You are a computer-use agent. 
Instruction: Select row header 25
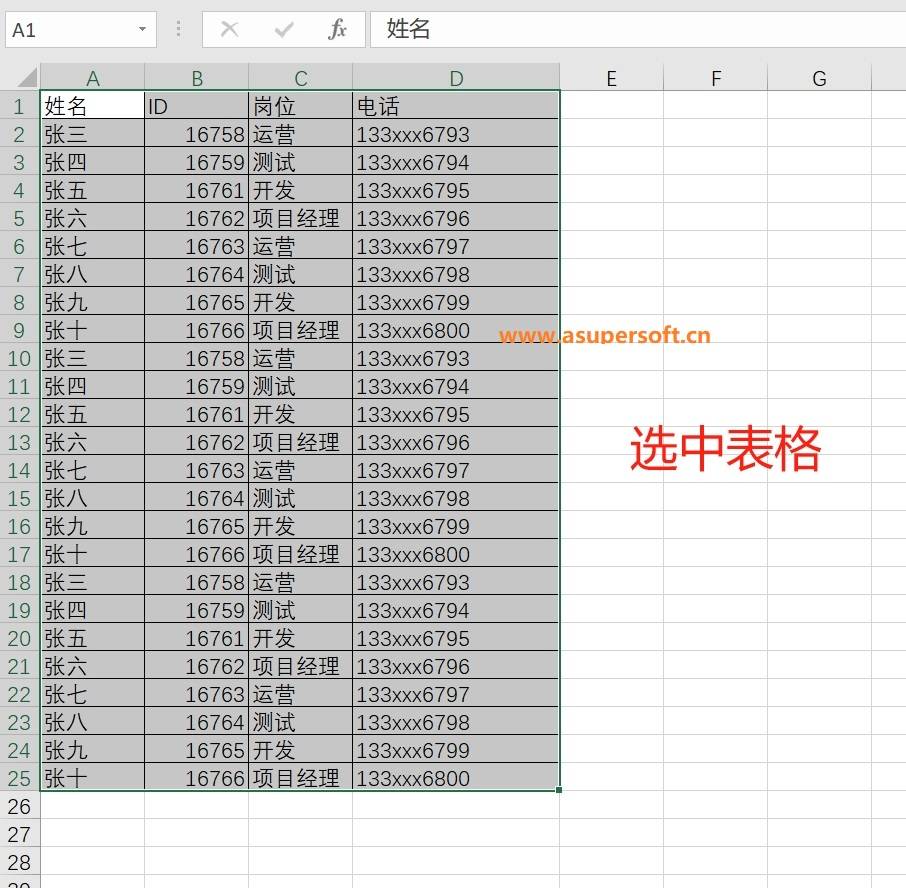[x=20, y=778]
